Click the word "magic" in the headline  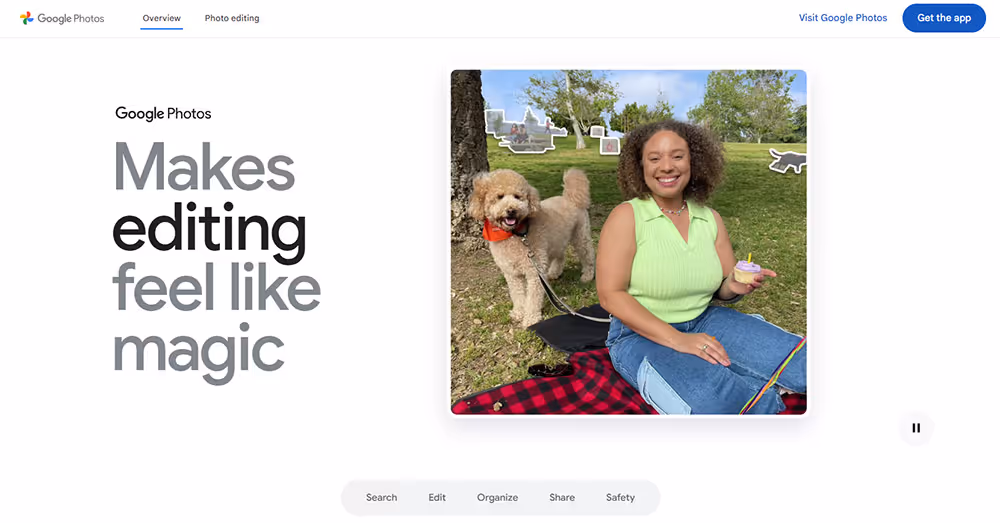tap(198, 351)
